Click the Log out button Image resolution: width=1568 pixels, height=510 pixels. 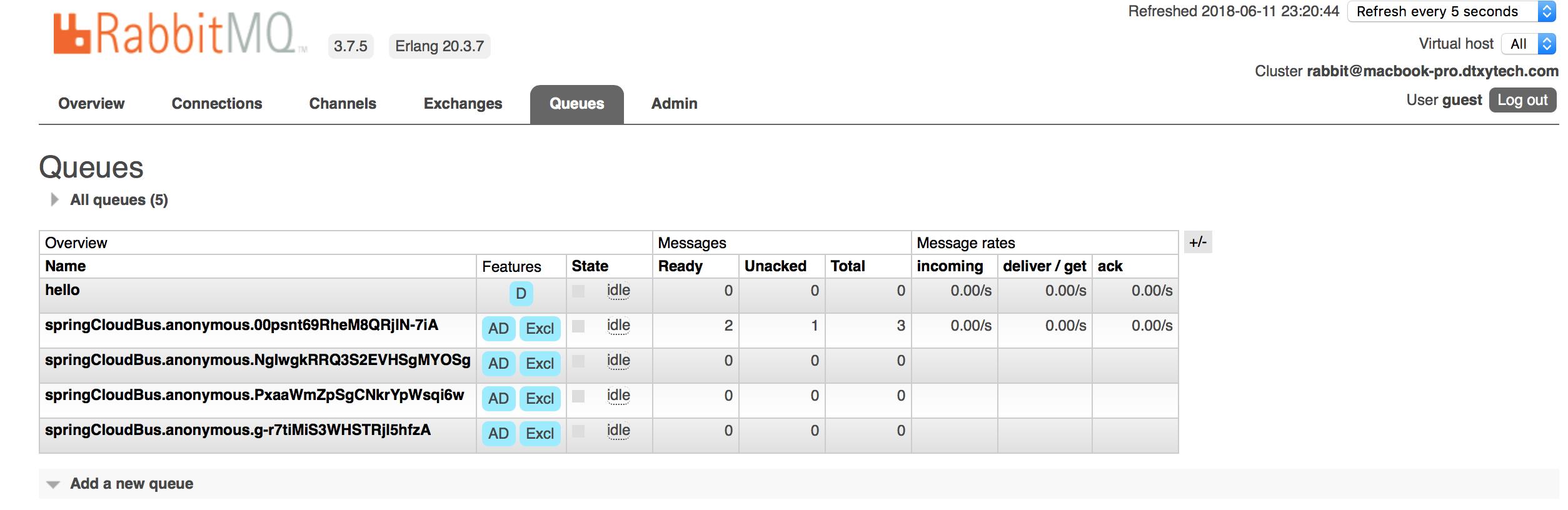pos(1522,100)
